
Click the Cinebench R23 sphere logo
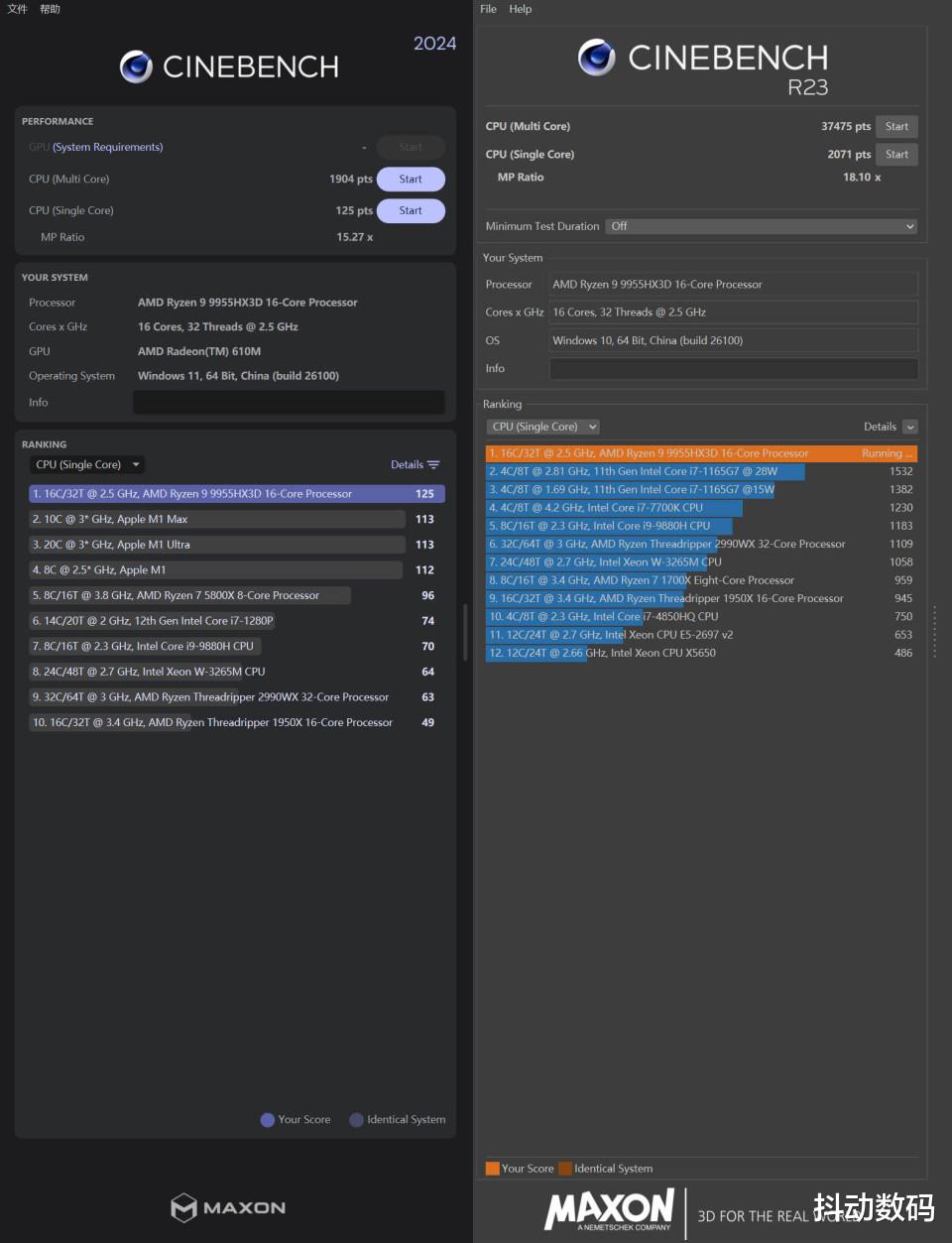[596, 58]
